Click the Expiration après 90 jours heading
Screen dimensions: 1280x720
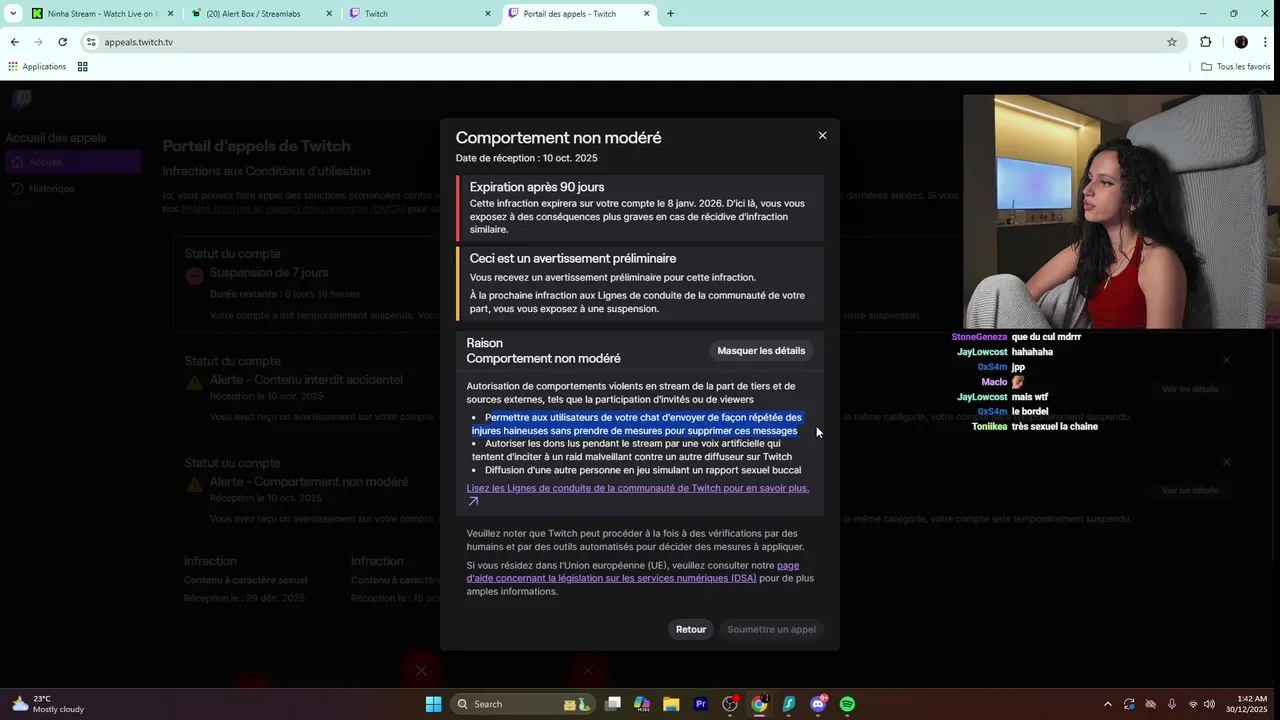tap(537, 187)
